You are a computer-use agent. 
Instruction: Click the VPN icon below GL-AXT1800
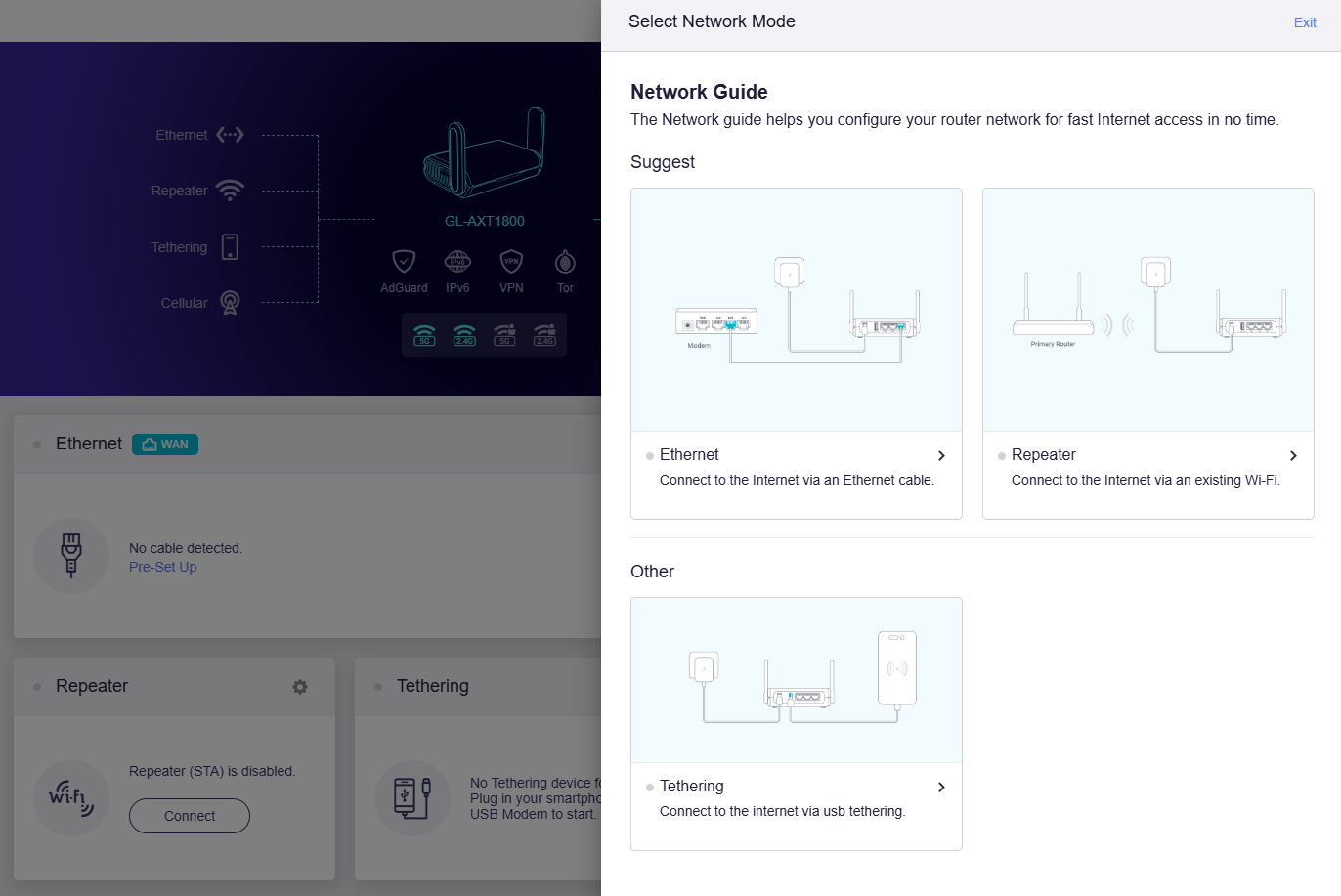(511, 263)
